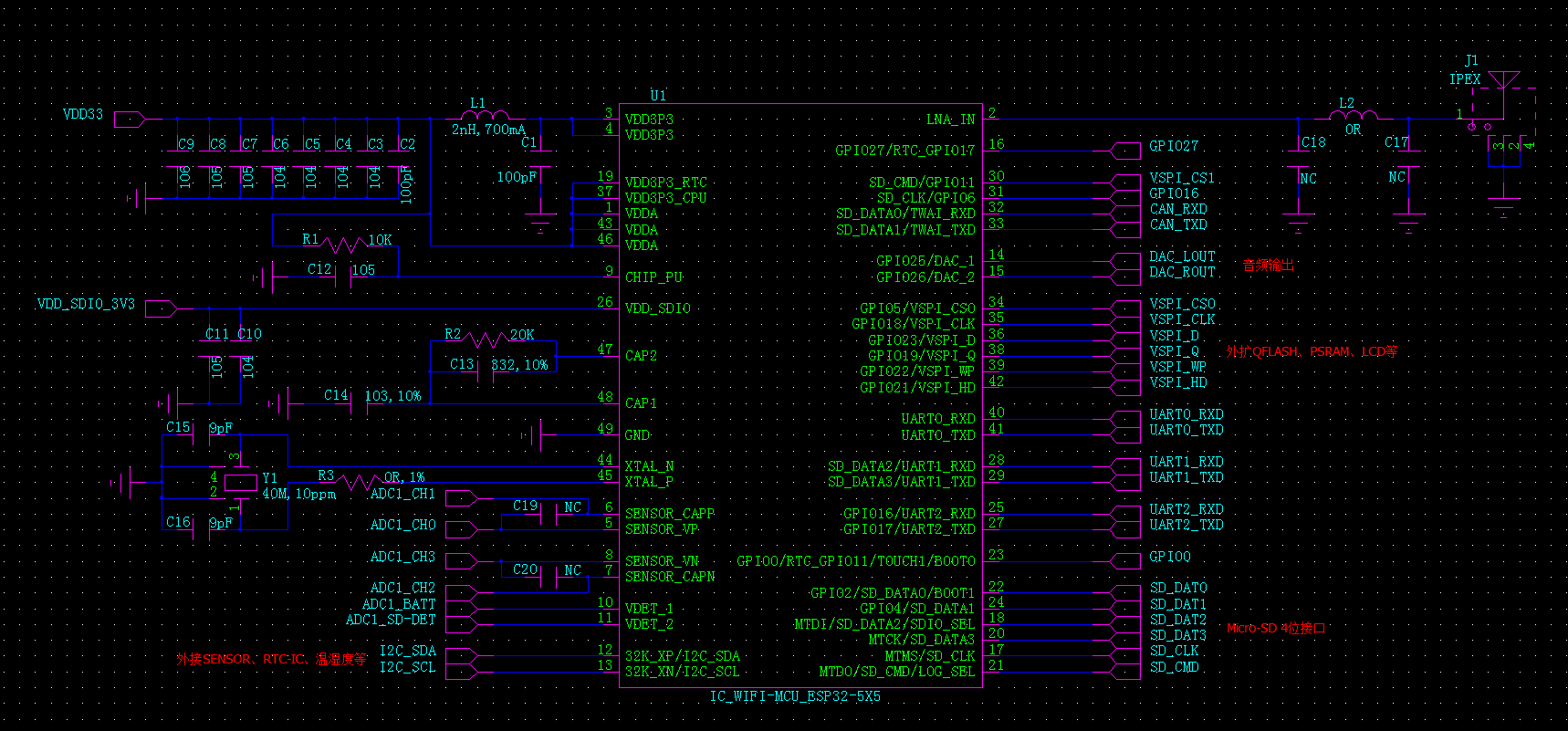Image resolution: width=1568 pixels, height=731 pixels.
Task: Select the '40M, 10ppm' crystal value
Action: coord(298,494)
